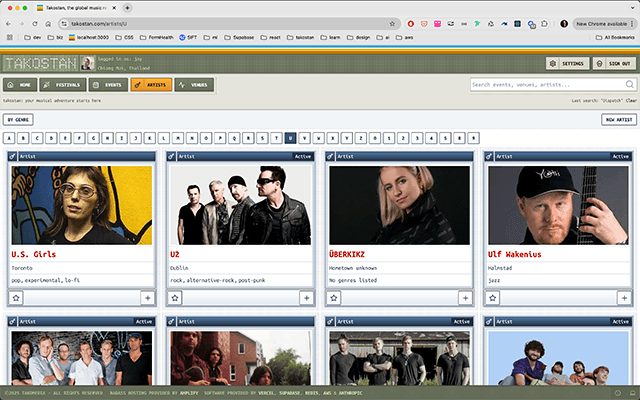
Task: Click the pink extension icon in toolbar
Action: [437, 24]
